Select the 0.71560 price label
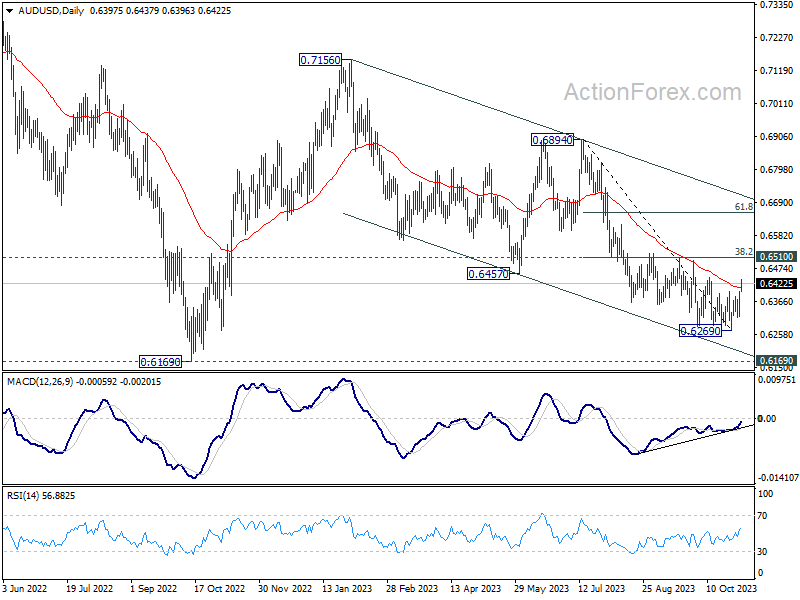This screenshot has width=800, height=600. coord(320,60)
